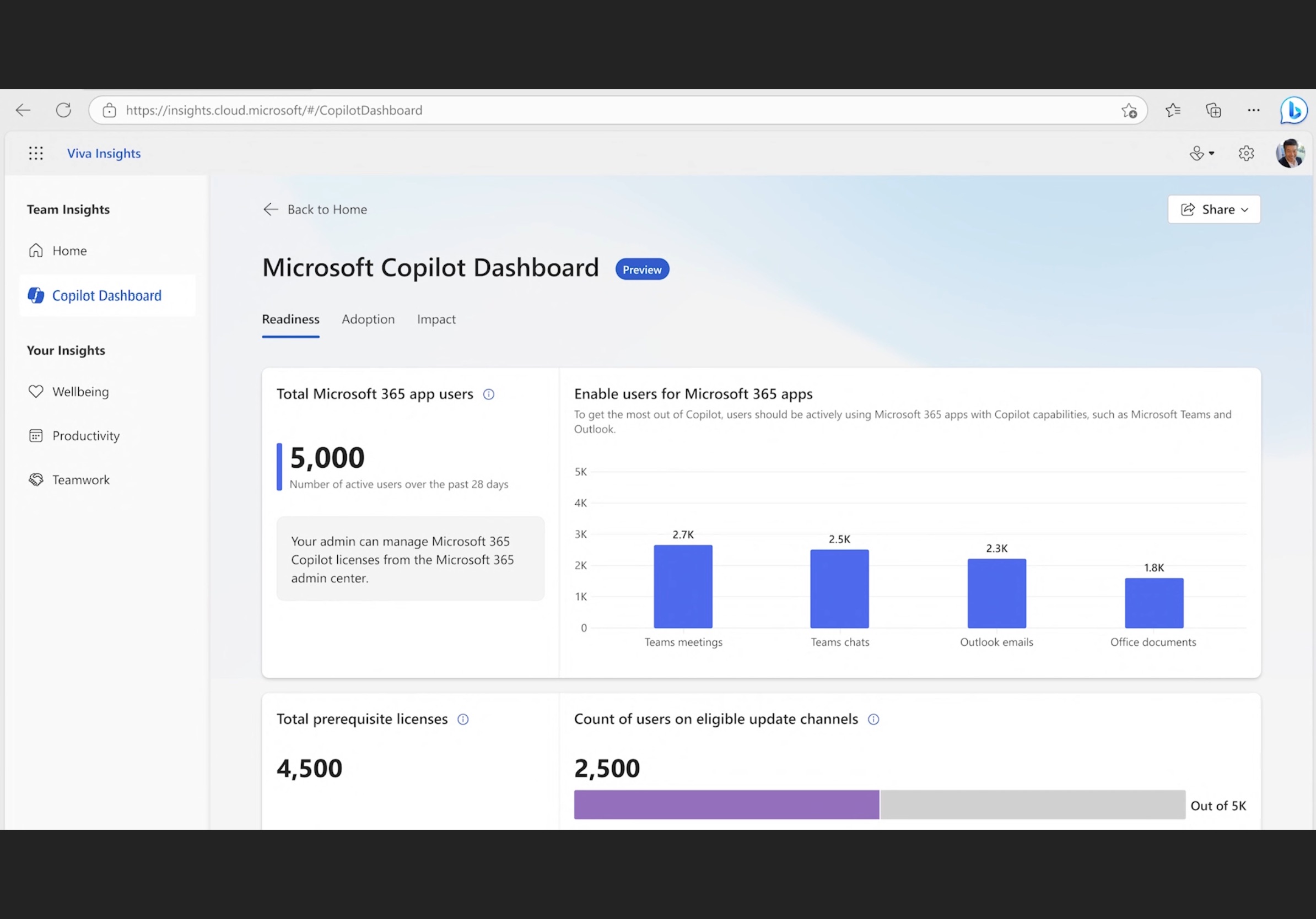
Task: Click the info icon next to Total prerequisite licenses
Action: click(463, 719)
